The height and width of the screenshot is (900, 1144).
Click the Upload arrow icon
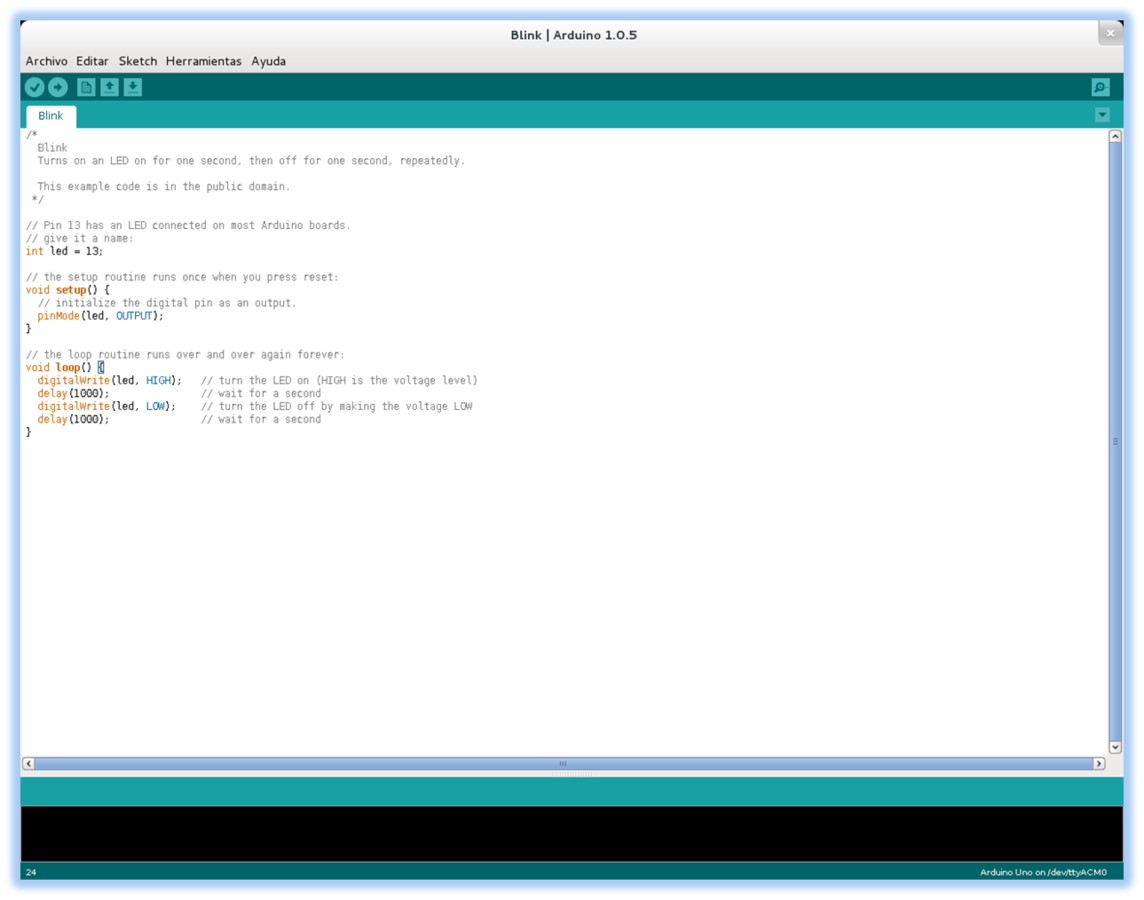coord(58,88)
